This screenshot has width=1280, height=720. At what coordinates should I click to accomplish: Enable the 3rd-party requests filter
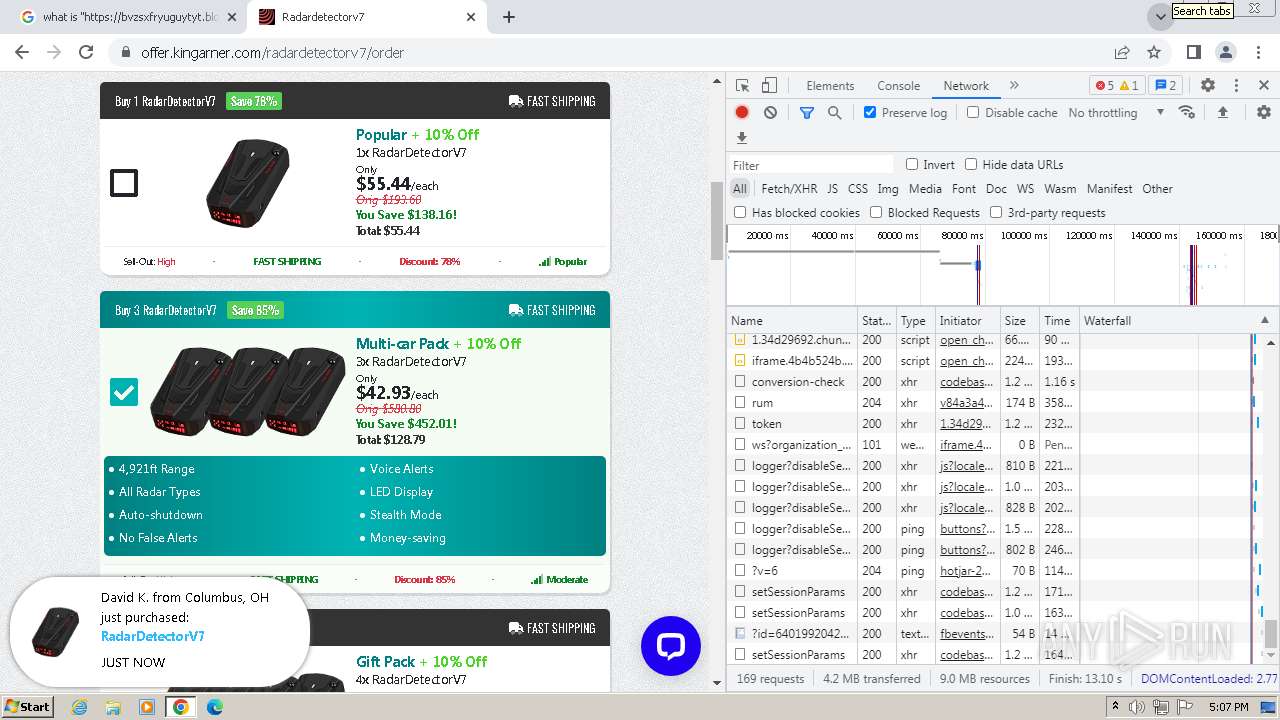pyautogui.click(x=996, y=213)
